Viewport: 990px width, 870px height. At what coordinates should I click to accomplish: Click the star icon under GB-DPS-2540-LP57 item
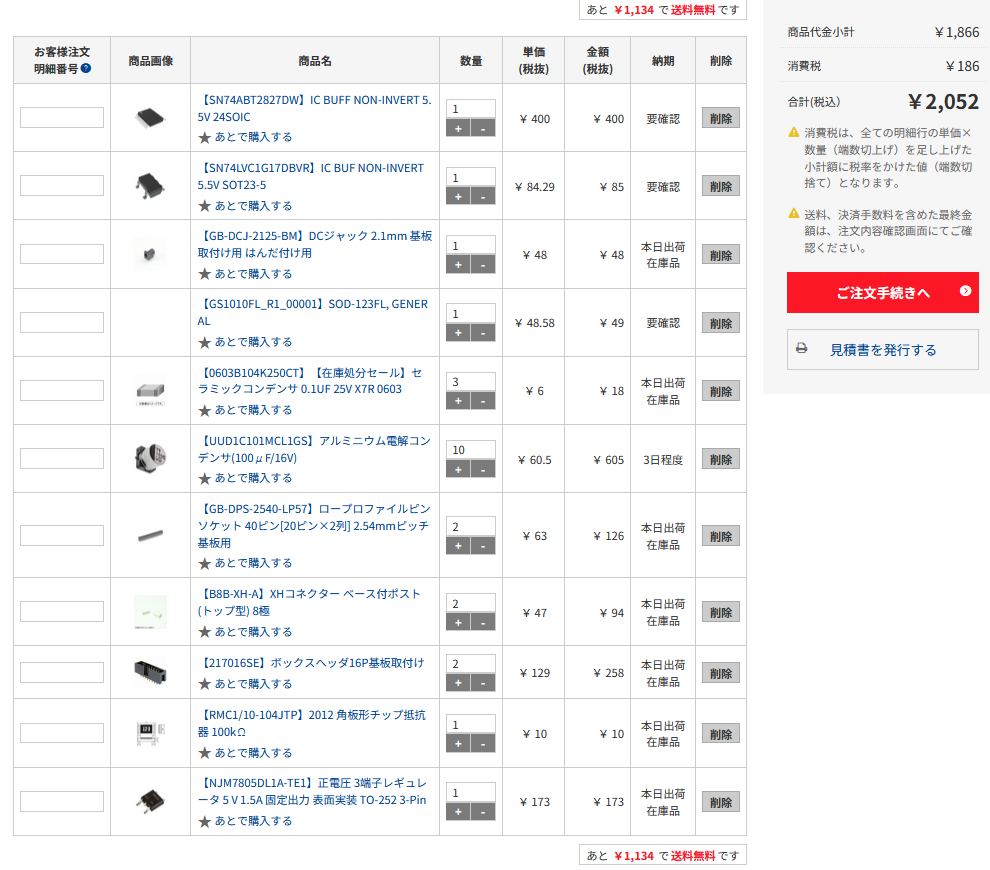[x=204, y=563]
